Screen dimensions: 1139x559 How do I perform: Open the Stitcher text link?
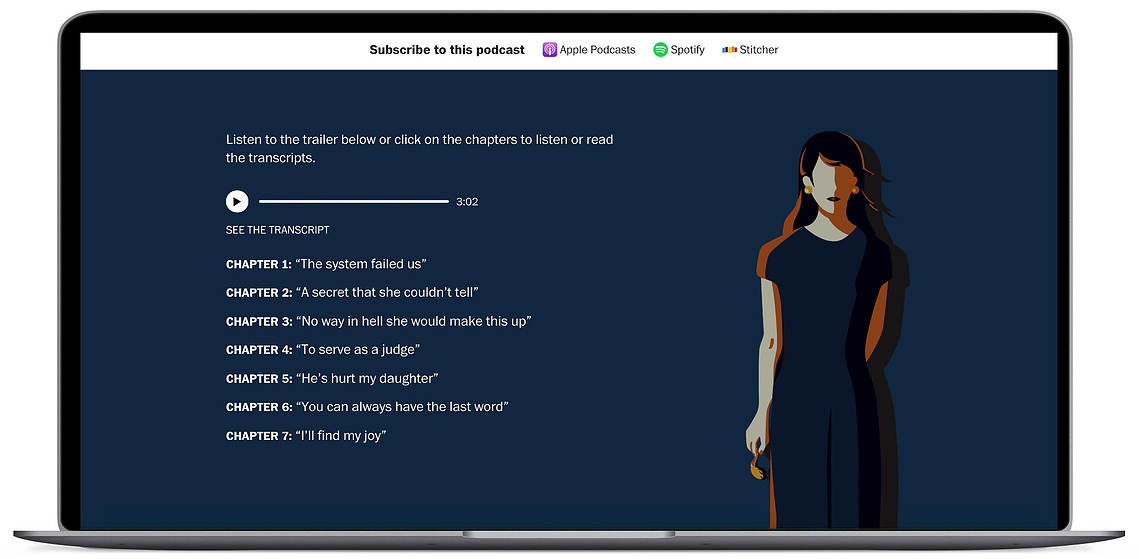[759, 50]
